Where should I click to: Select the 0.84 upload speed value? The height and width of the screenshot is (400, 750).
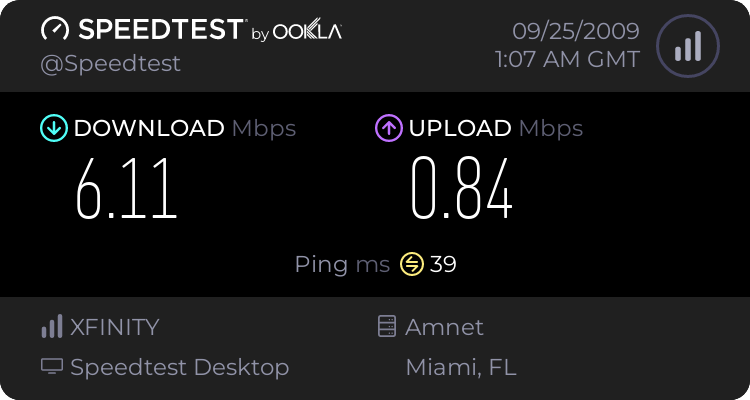(x=462, y=189)
